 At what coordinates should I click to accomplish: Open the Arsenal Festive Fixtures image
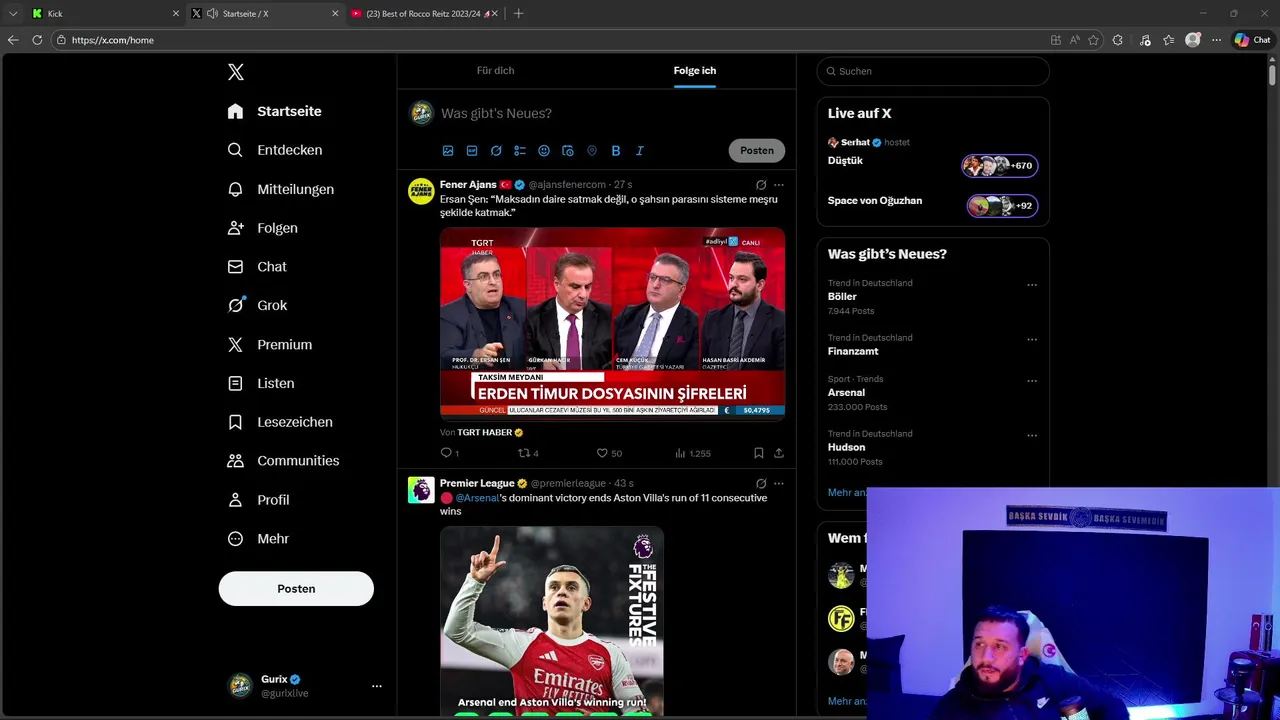pyautogui.click(x=552, y=621)
